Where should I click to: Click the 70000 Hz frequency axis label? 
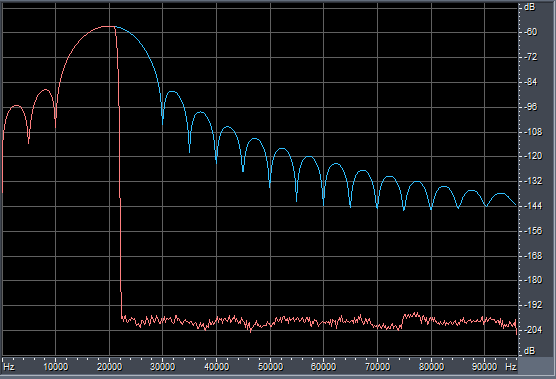(377, 367)
